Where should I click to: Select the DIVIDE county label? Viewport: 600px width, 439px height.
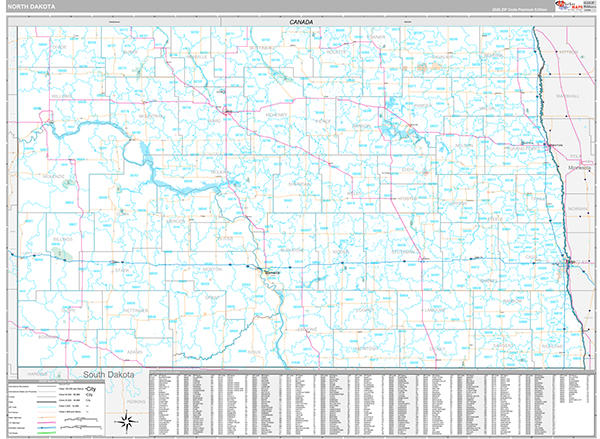point(59,47)
